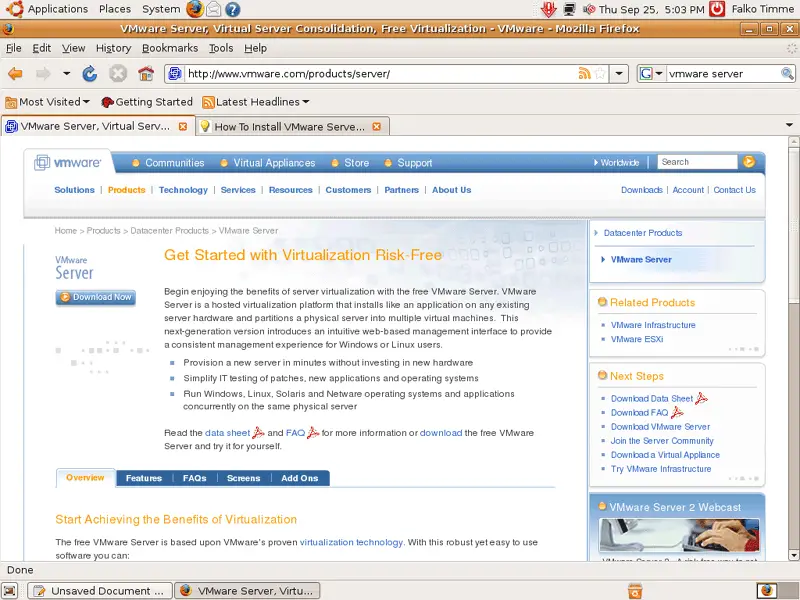Click the Join the Server Community link
Viewport: 800px width, 600px height.
(662, 440)
